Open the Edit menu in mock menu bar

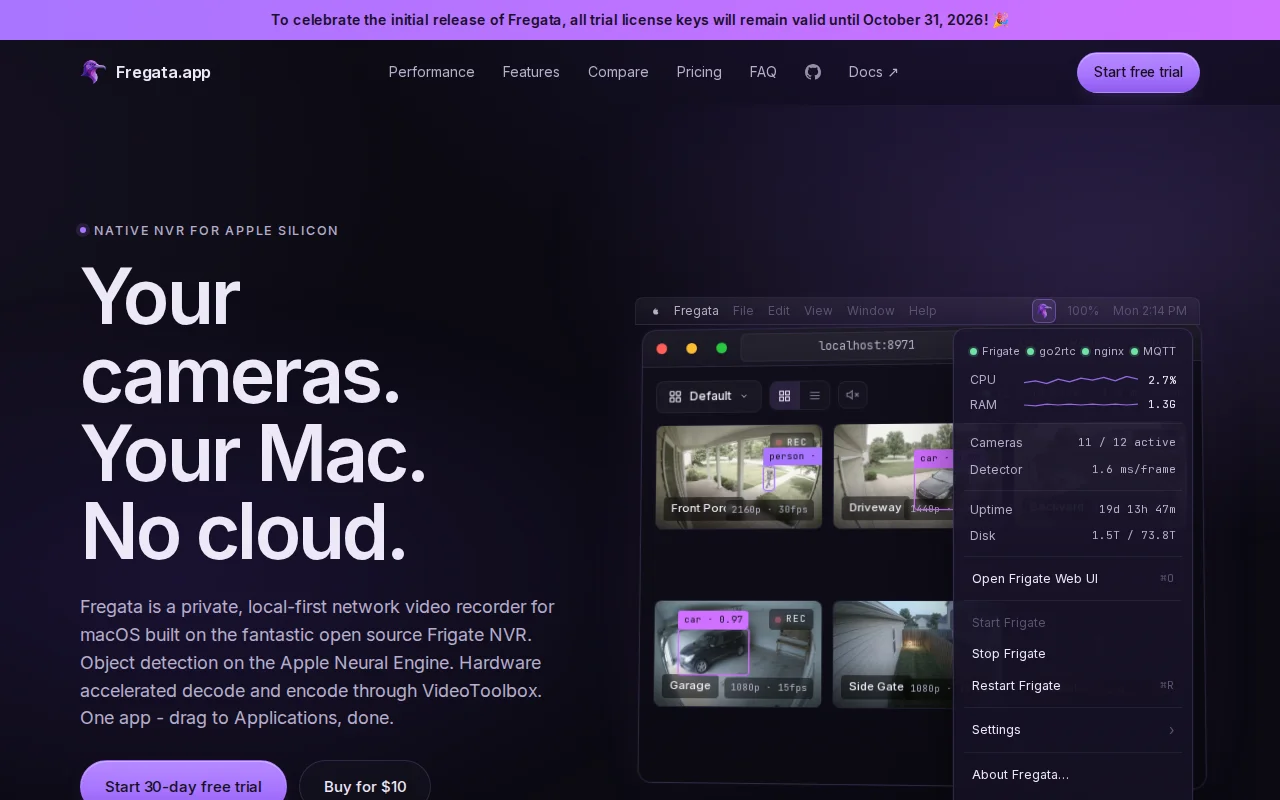779,311
